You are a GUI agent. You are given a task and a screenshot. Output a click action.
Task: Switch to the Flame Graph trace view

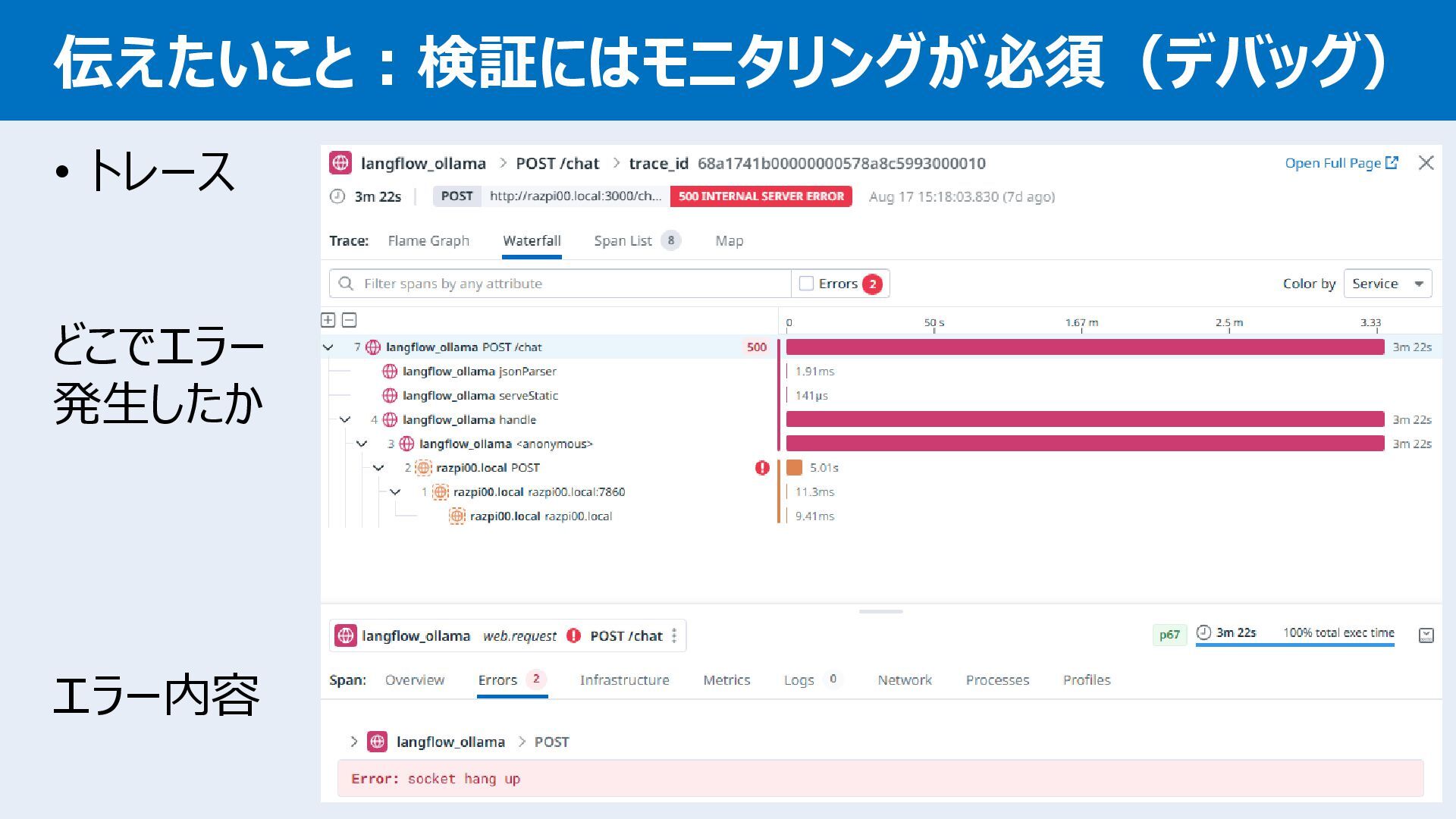[428, 240]
